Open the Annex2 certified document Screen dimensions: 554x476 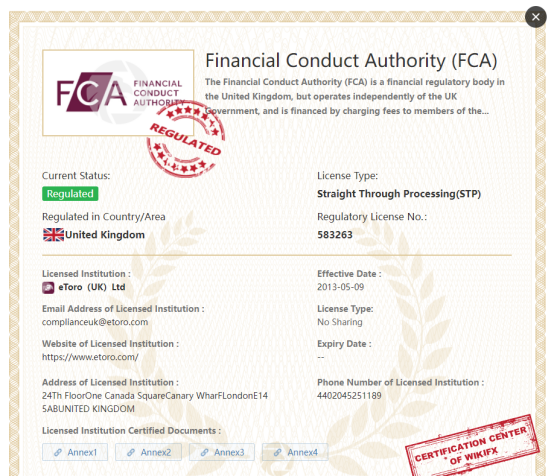click(x=148, y=452)
